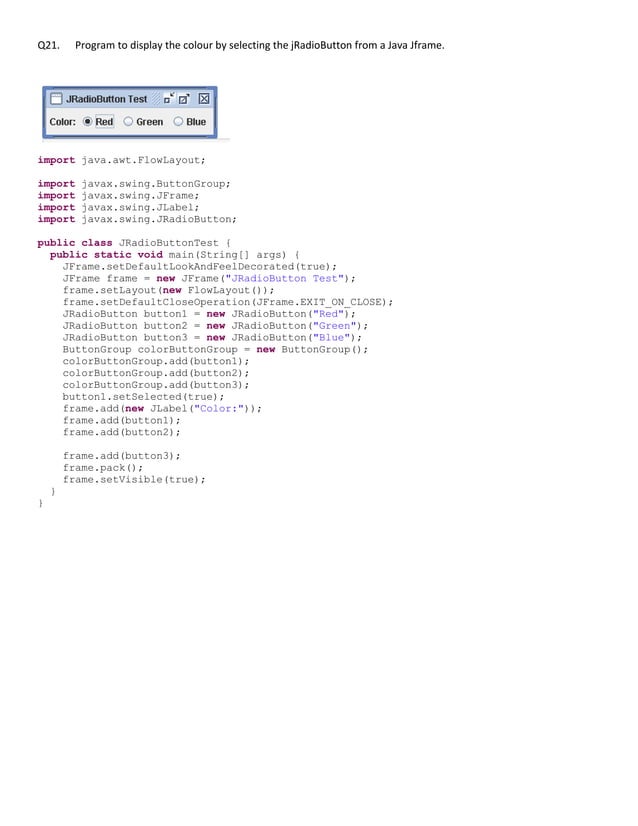
Task: Click the 'frame.setLayout(new FlowLayout())' line
Action: pos(168,290)
